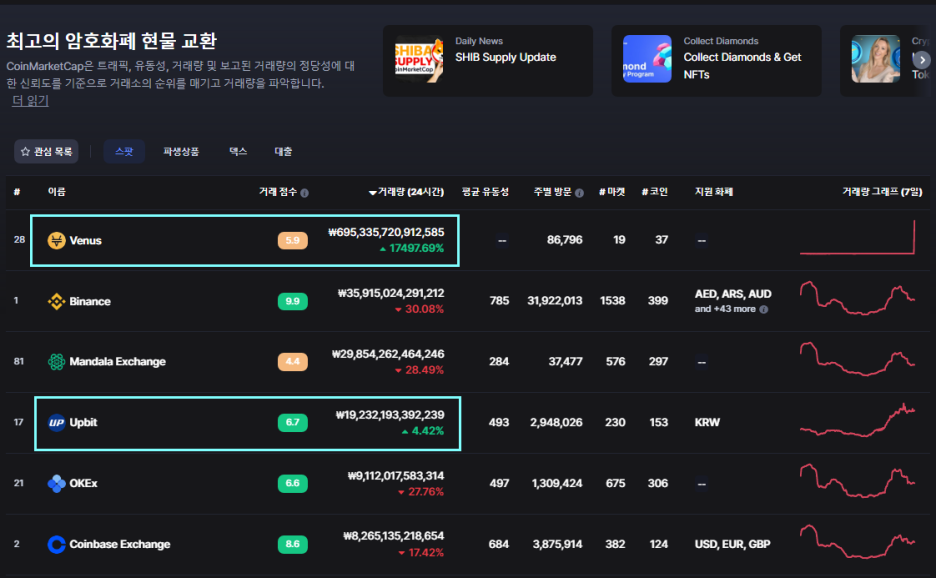Switch to the 파생상품 tab
Viewport: 936px width, 578px height.
[181, 152]
